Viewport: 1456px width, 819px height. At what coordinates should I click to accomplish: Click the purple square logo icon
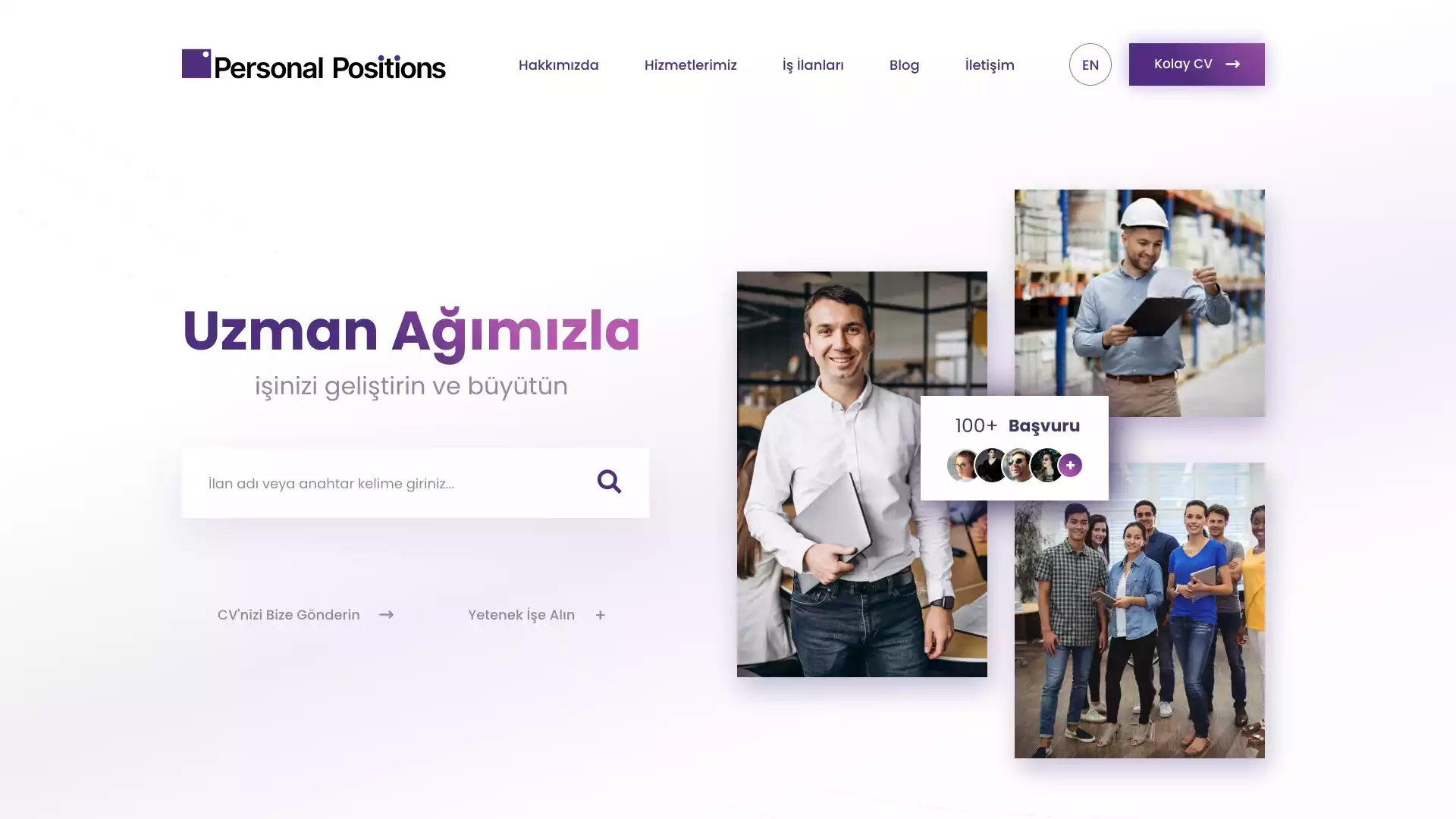click(x=196, y=64)
